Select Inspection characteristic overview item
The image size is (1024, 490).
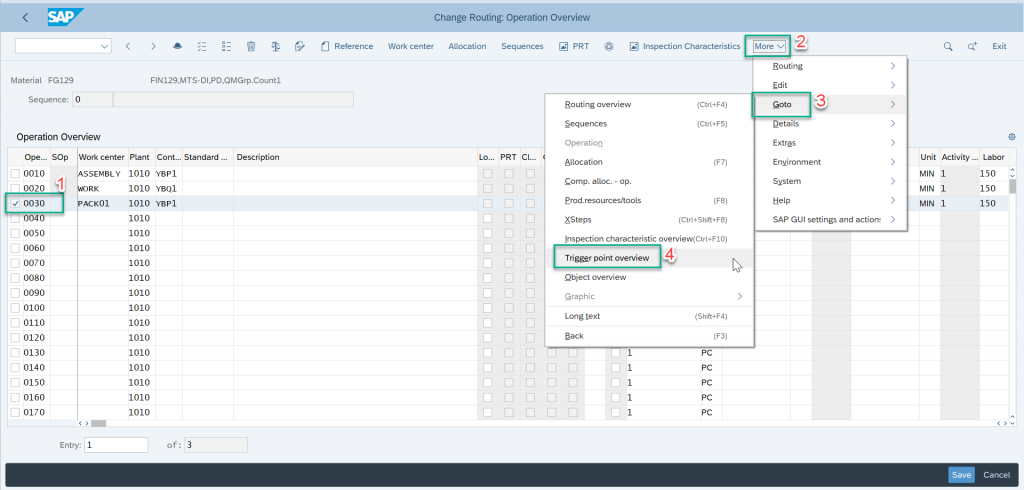(650, 239)
